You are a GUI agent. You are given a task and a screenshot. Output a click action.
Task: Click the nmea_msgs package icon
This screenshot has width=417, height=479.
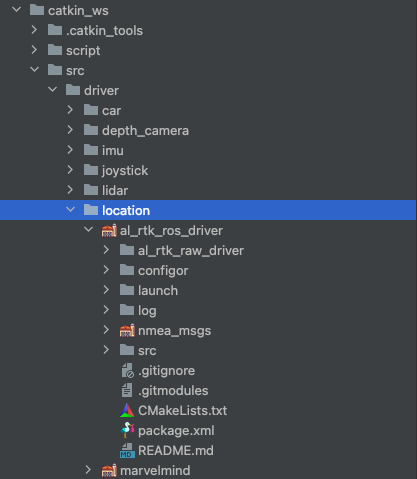click(x=127, y=330)
